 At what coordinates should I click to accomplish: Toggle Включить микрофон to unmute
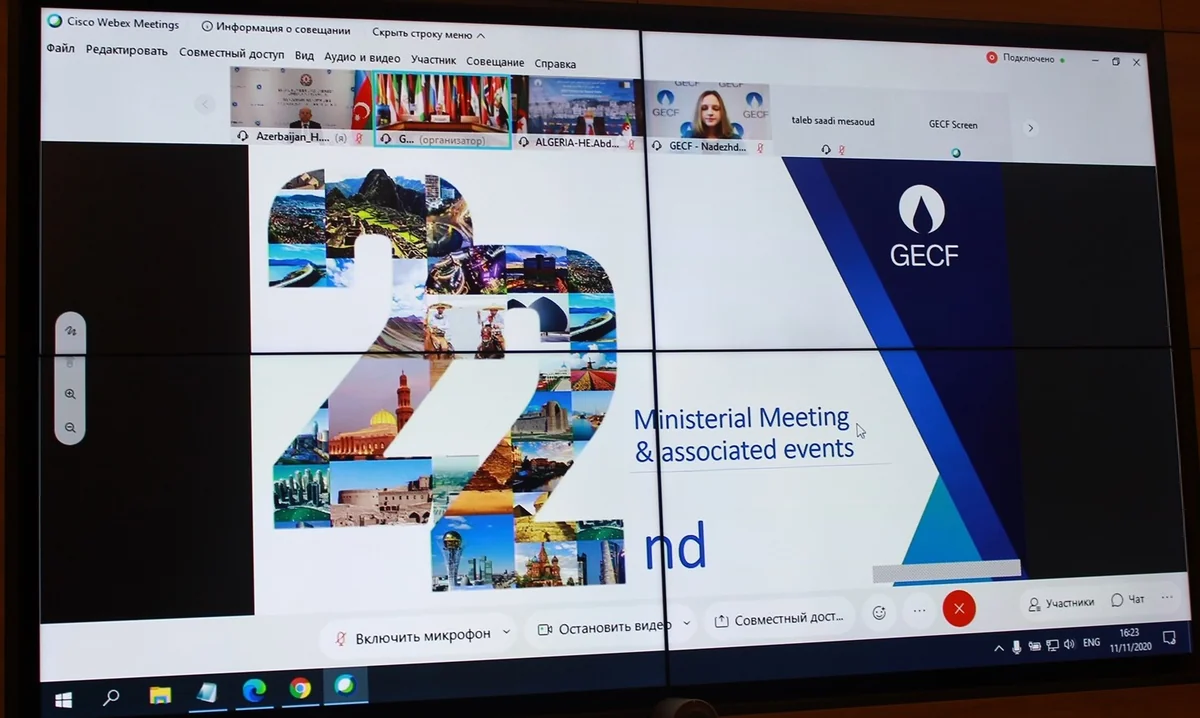pyautogui.click(x=413, y=635)
